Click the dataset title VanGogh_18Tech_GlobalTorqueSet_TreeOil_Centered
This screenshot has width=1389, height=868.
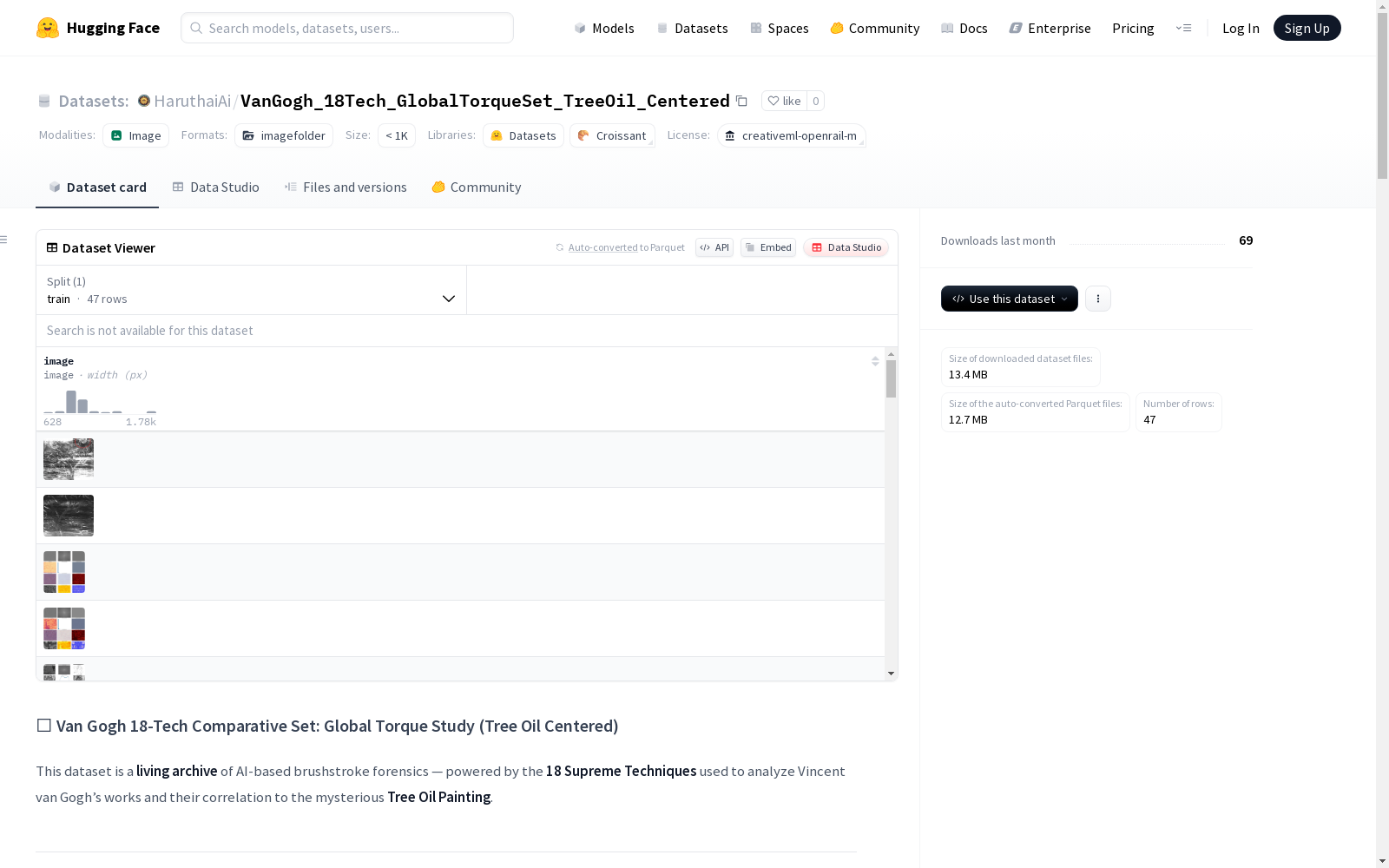click(x=485, y=101)
